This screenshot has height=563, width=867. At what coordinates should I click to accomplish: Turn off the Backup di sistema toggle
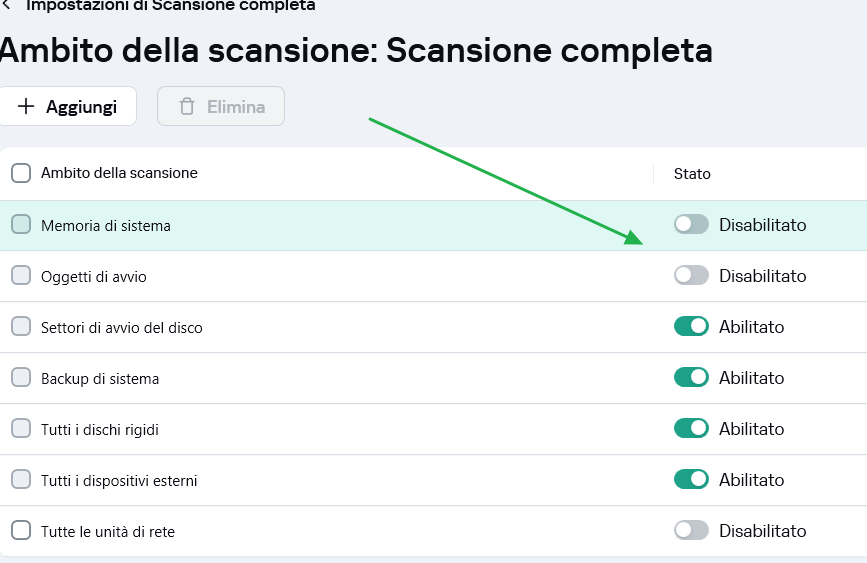(x=691, y=377)
